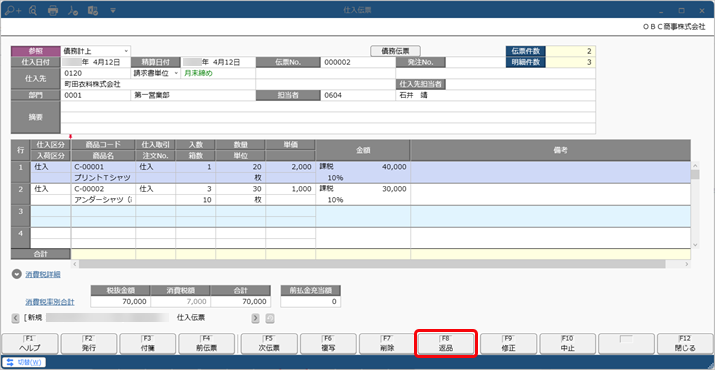Click the F6 複写 copy button
This screenshot has width=715, height=370.
[x=328, y=344]
